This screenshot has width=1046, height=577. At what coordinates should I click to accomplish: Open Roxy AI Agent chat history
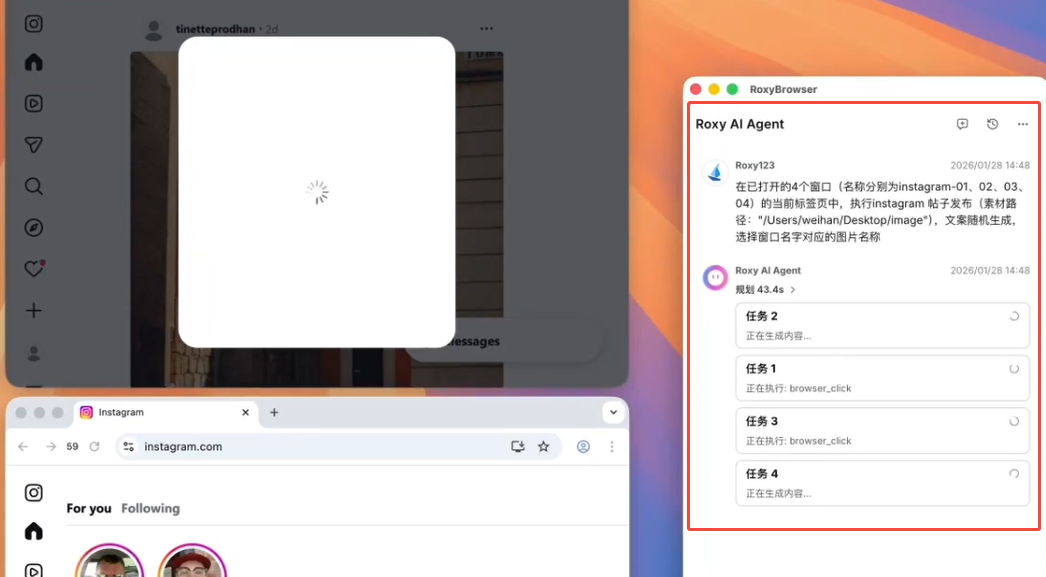point(992,124)
